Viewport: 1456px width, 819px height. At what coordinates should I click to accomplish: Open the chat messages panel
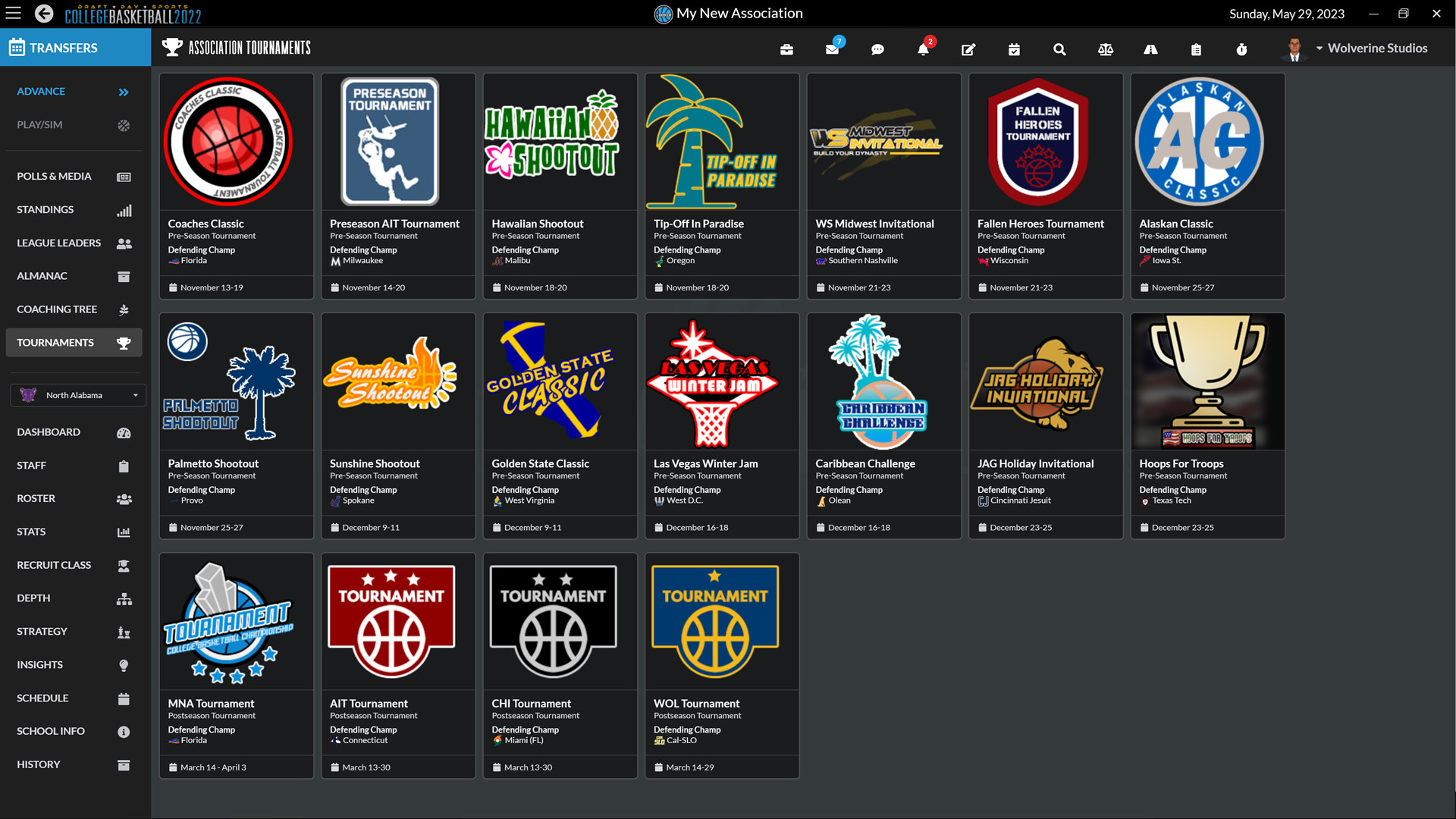click(x=877, y=49)
